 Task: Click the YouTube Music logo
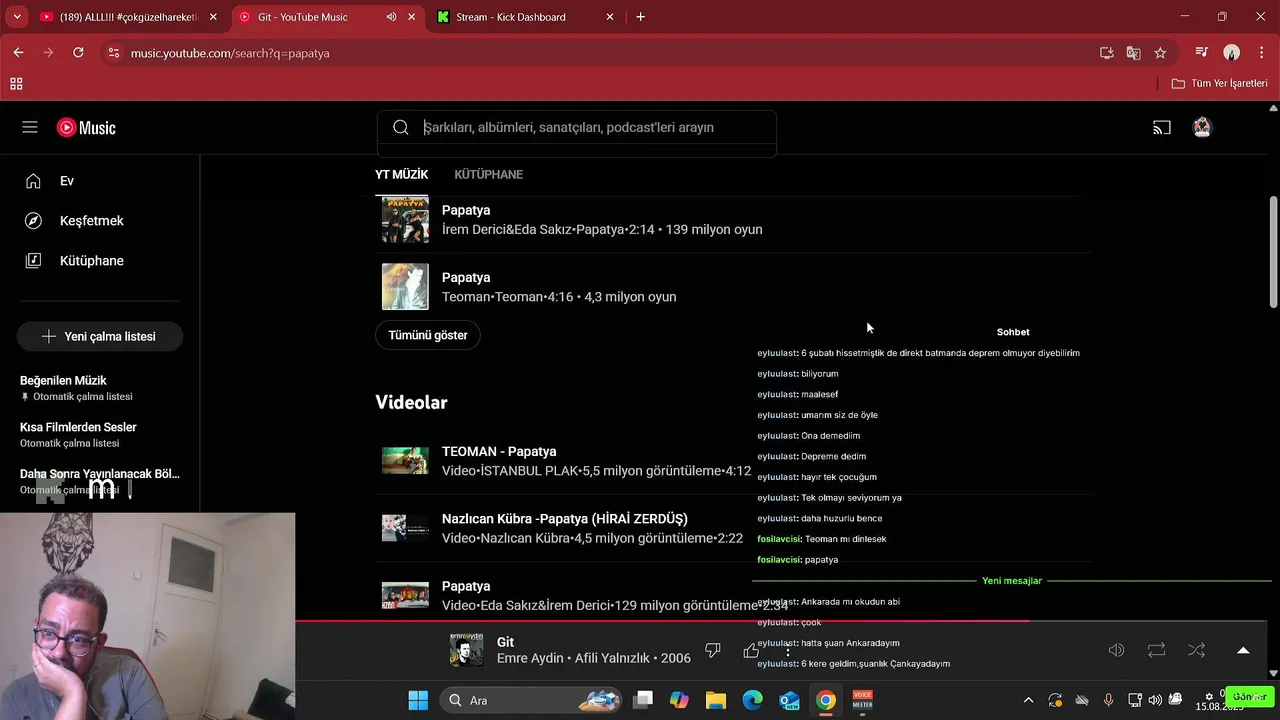pos(86,127)
